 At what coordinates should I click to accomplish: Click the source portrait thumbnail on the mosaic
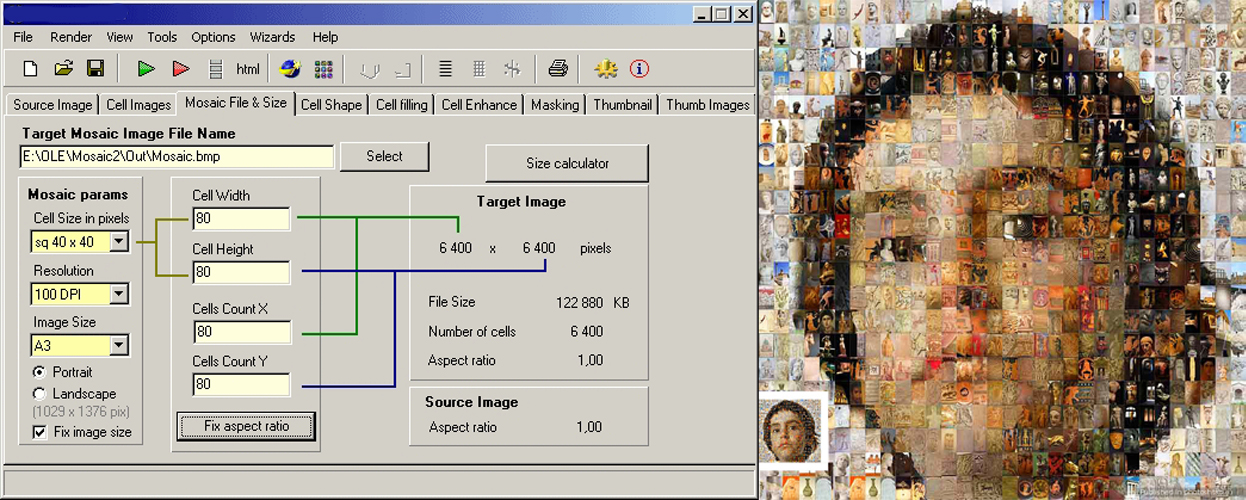791,430
